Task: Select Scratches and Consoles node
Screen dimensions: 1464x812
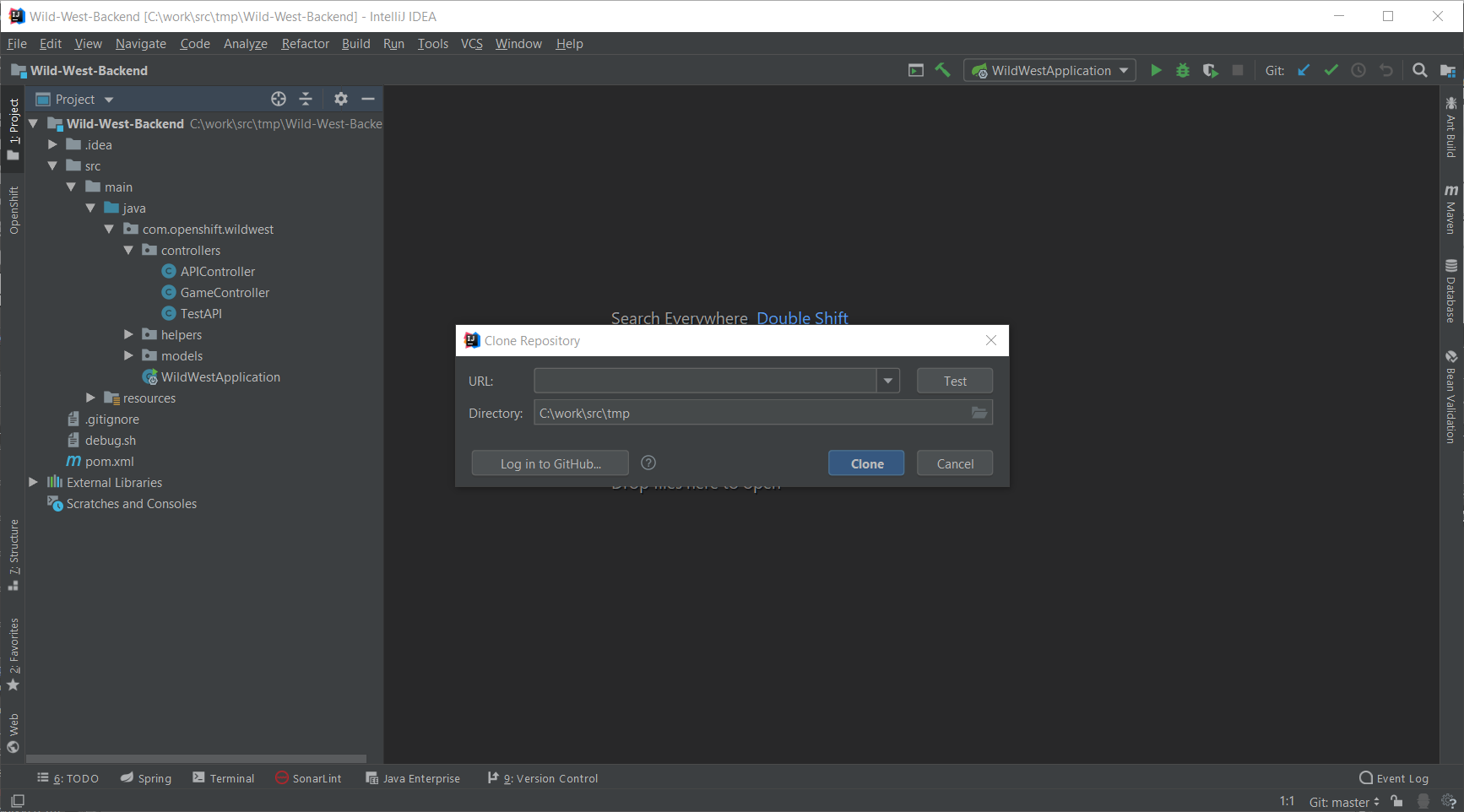Action: (x=131, y=503)
